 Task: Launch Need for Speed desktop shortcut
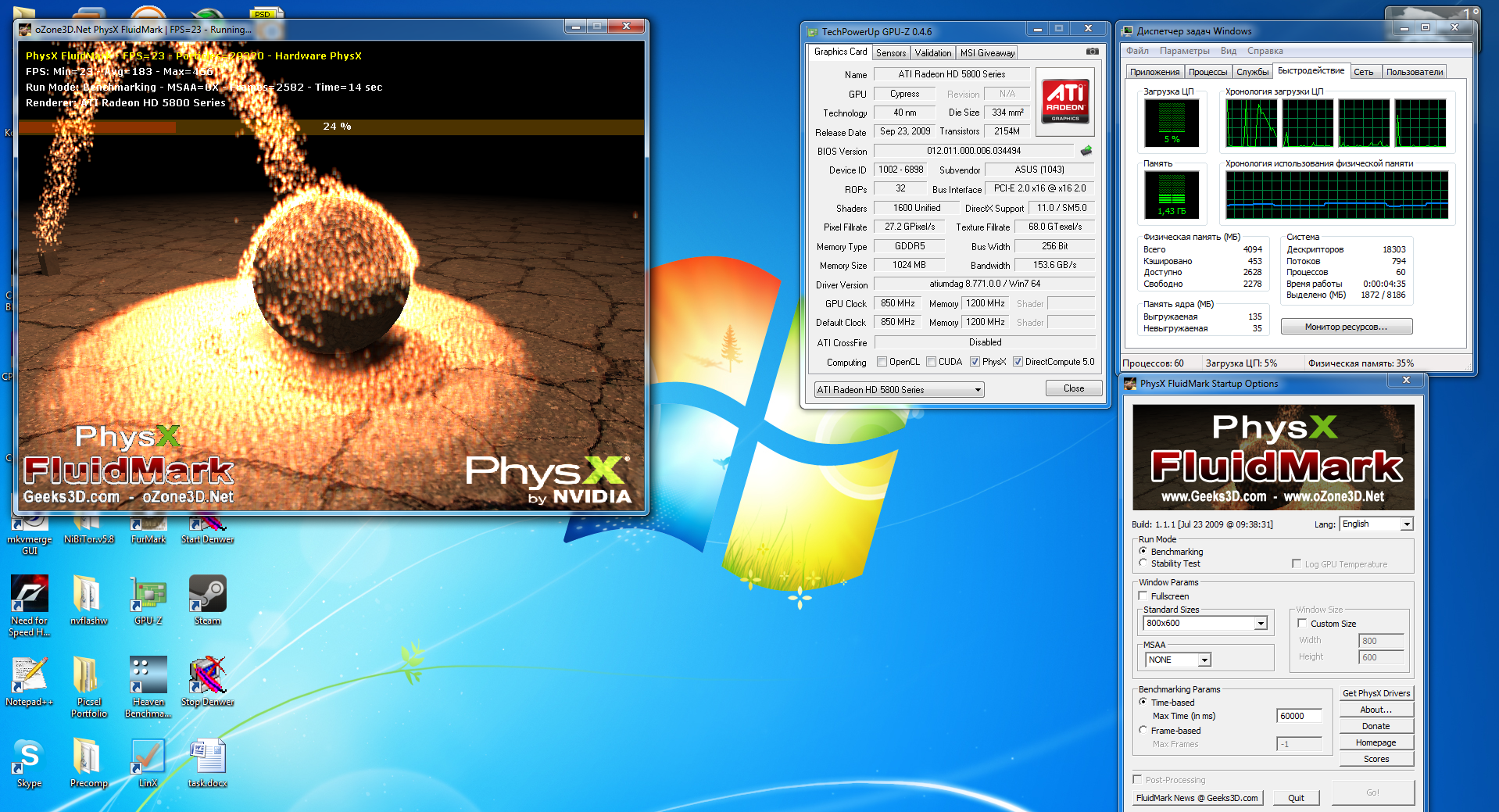pos(30,606)
